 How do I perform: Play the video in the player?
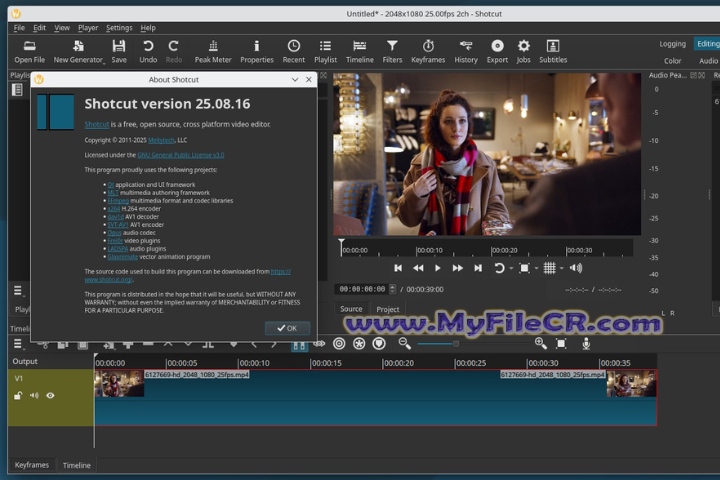[438, 268]
